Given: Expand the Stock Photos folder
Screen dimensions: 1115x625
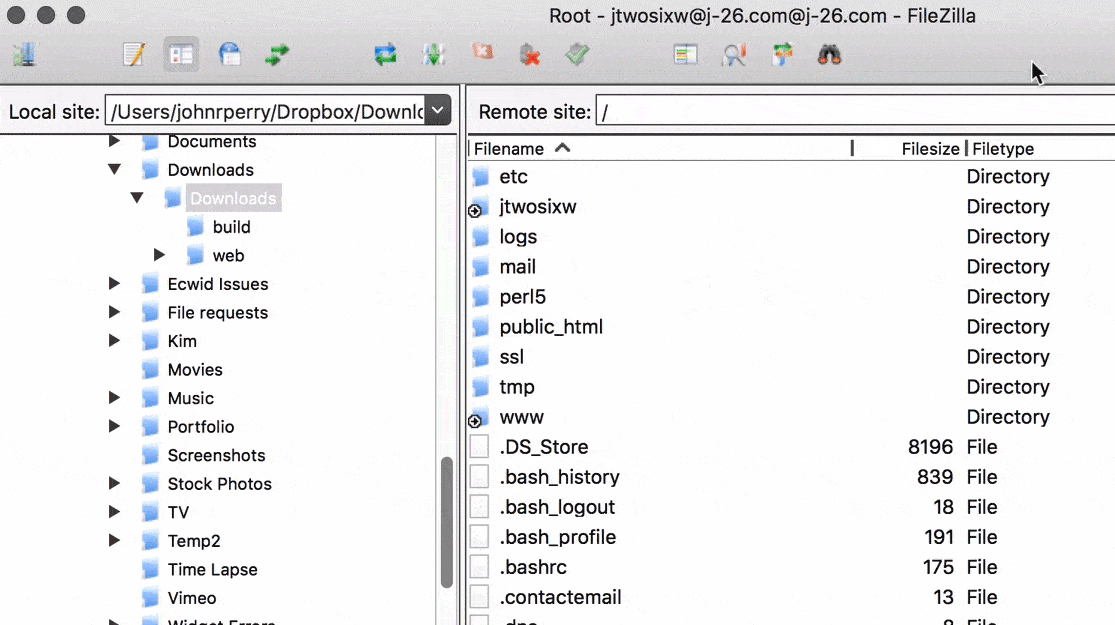Looking at the screenshot, I should coord(114,484).
